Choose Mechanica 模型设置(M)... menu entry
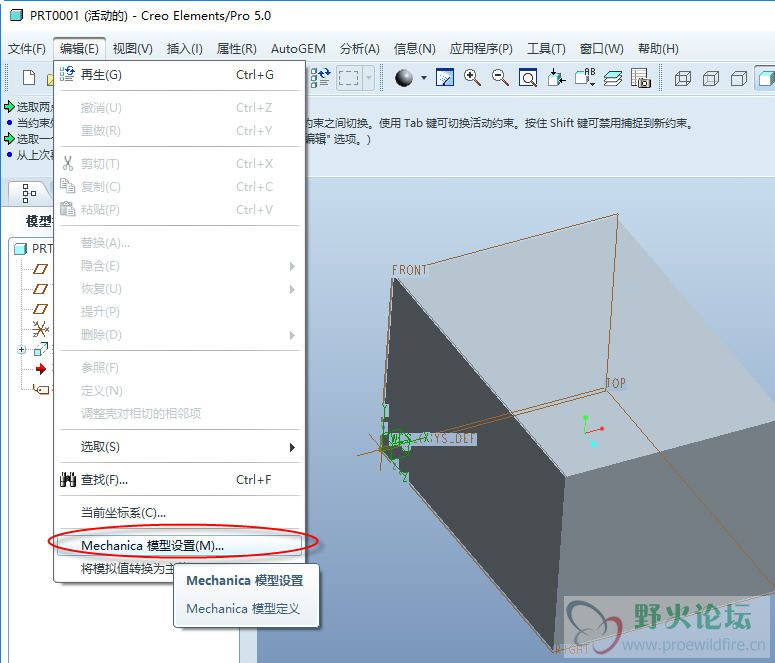 click(x=179, y=546)
